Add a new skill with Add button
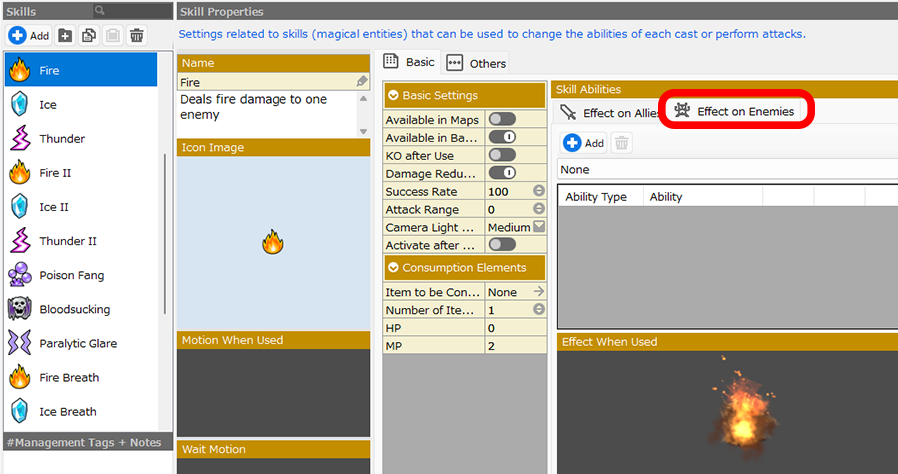The image size is (898, 474). [x=29, y=35]
